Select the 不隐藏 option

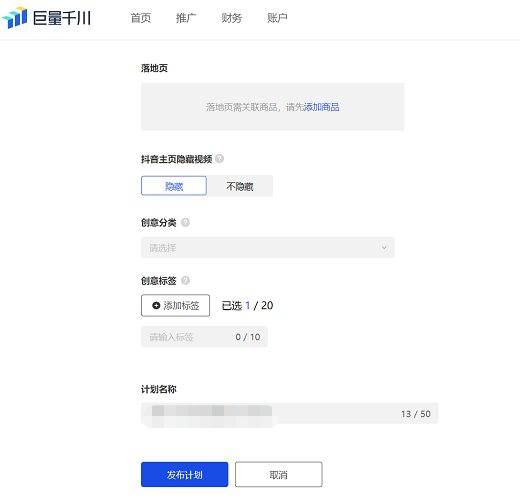click(x=240, y=186)
